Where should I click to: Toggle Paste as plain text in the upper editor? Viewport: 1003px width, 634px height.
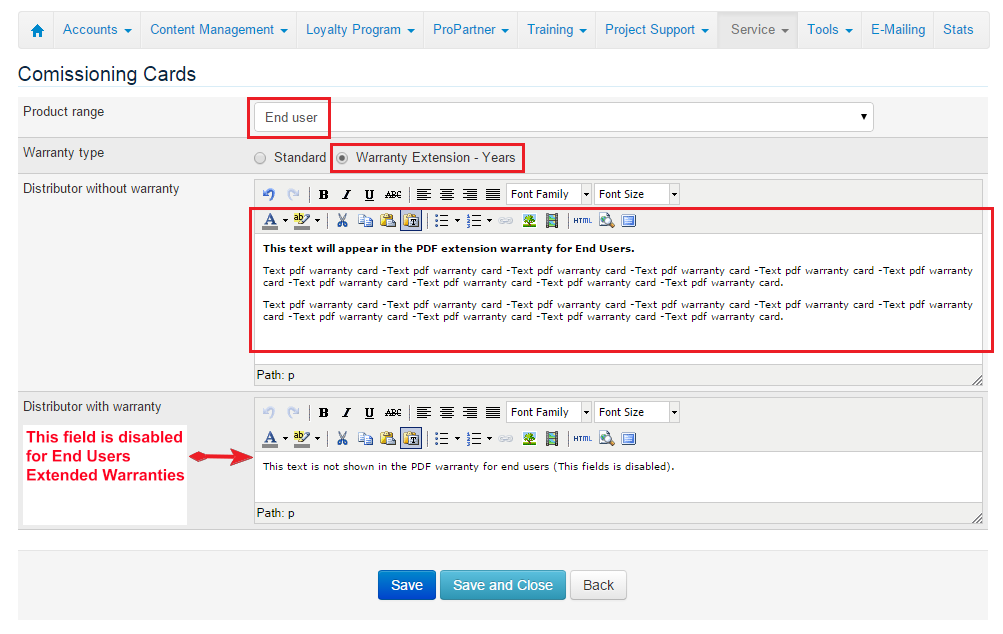(x=411, y=220)
